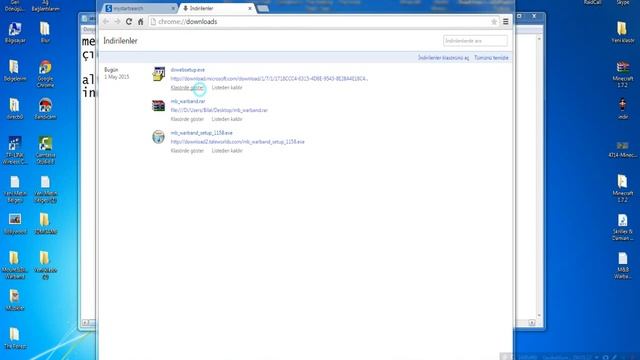Screen dimensions: 640x360
Task: Click Chrome's back arrow button
Action: (106, 22)
